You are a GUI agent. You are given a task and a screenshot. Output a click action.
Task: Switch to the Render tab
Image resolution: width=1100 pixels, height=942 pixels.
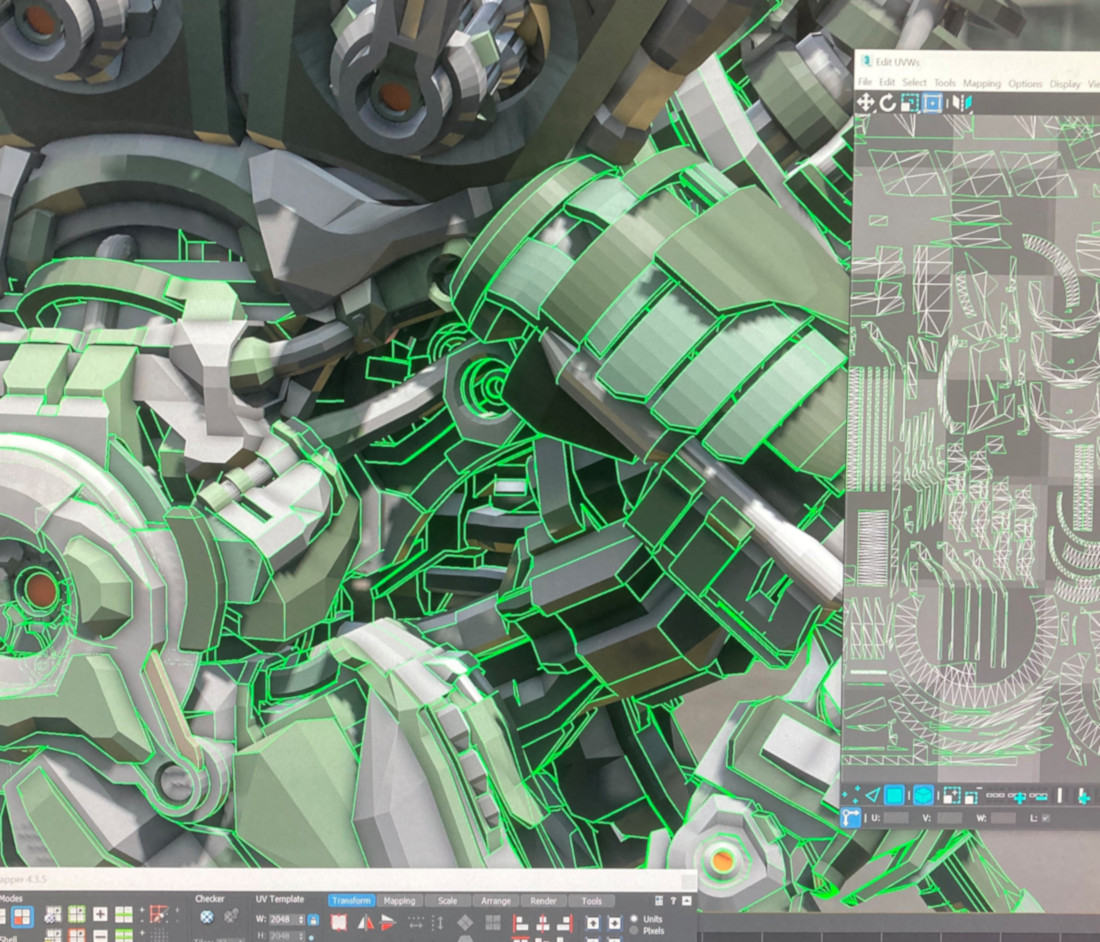(x=544, y=901)
